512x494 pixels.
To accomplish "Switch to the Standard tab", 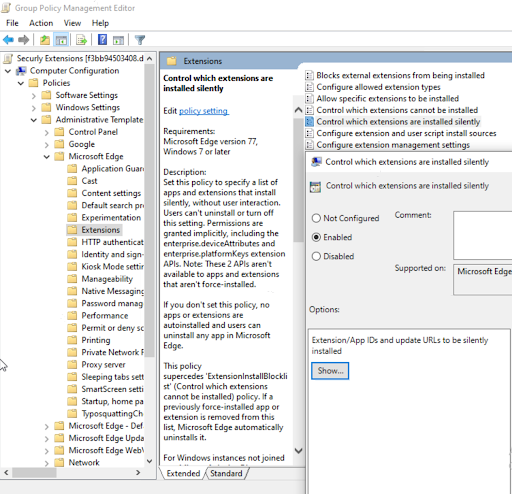I will [x=226, y=473].
